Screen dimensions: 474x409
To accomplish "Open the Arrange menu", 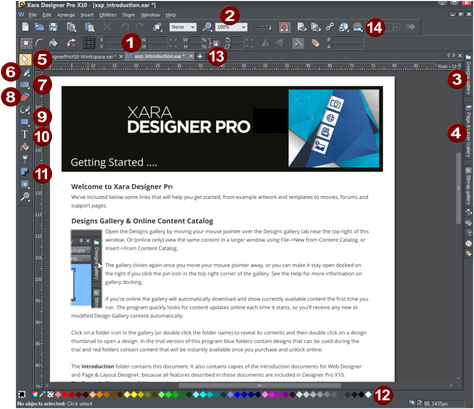I will point(66,15).
